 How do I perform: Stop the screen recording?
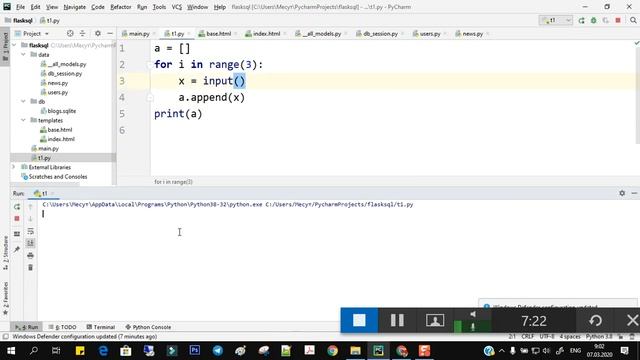pos(359,320)
